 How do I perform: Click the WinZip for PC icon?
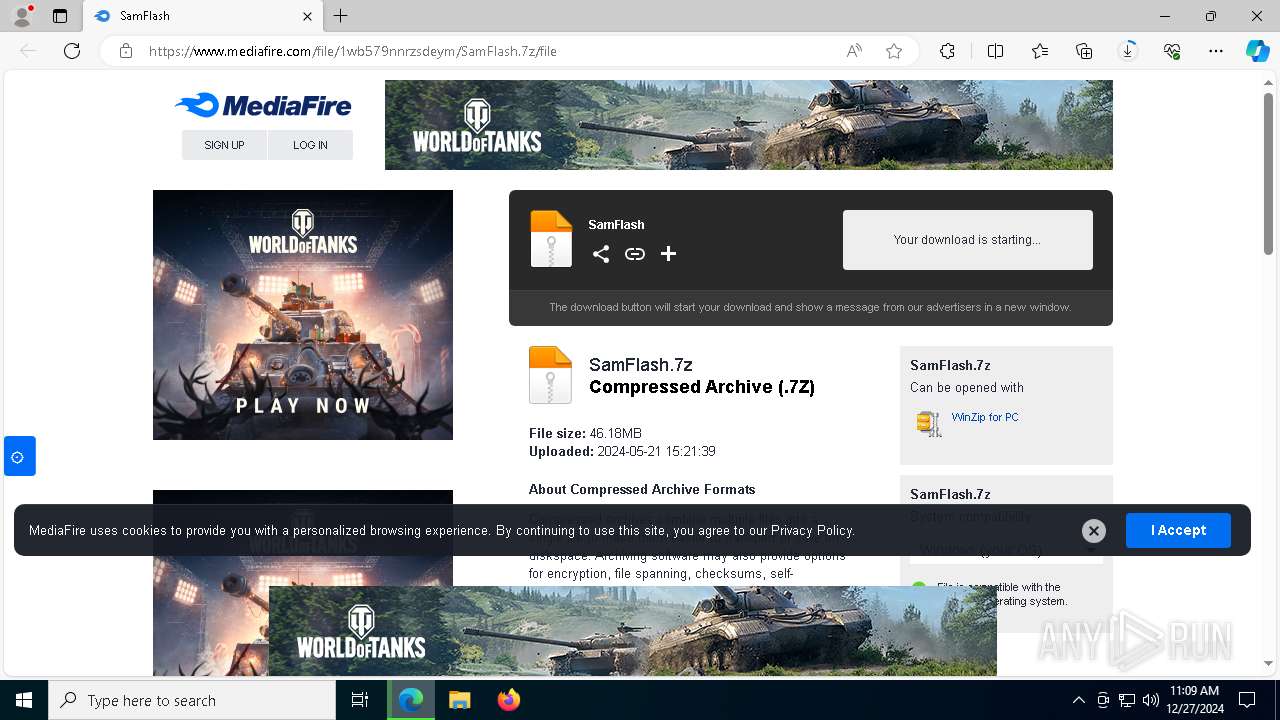click(x=929, y=423)
